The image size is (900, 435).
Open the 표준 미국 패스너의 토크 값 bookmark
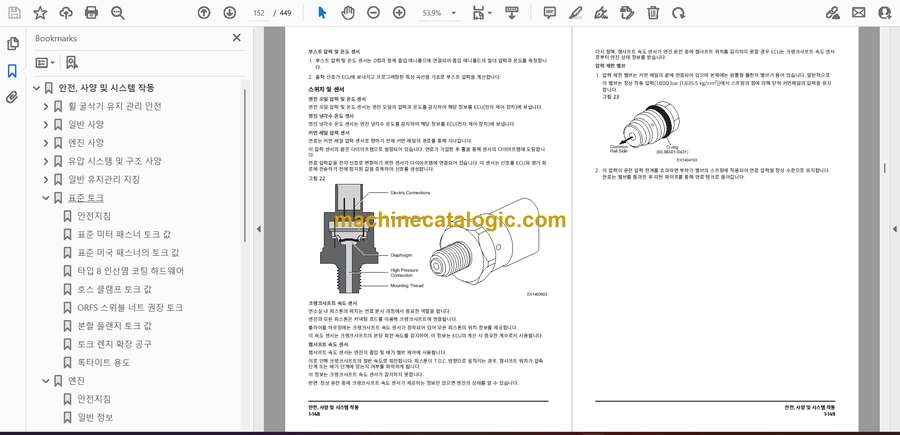click(x=129, y=253)
